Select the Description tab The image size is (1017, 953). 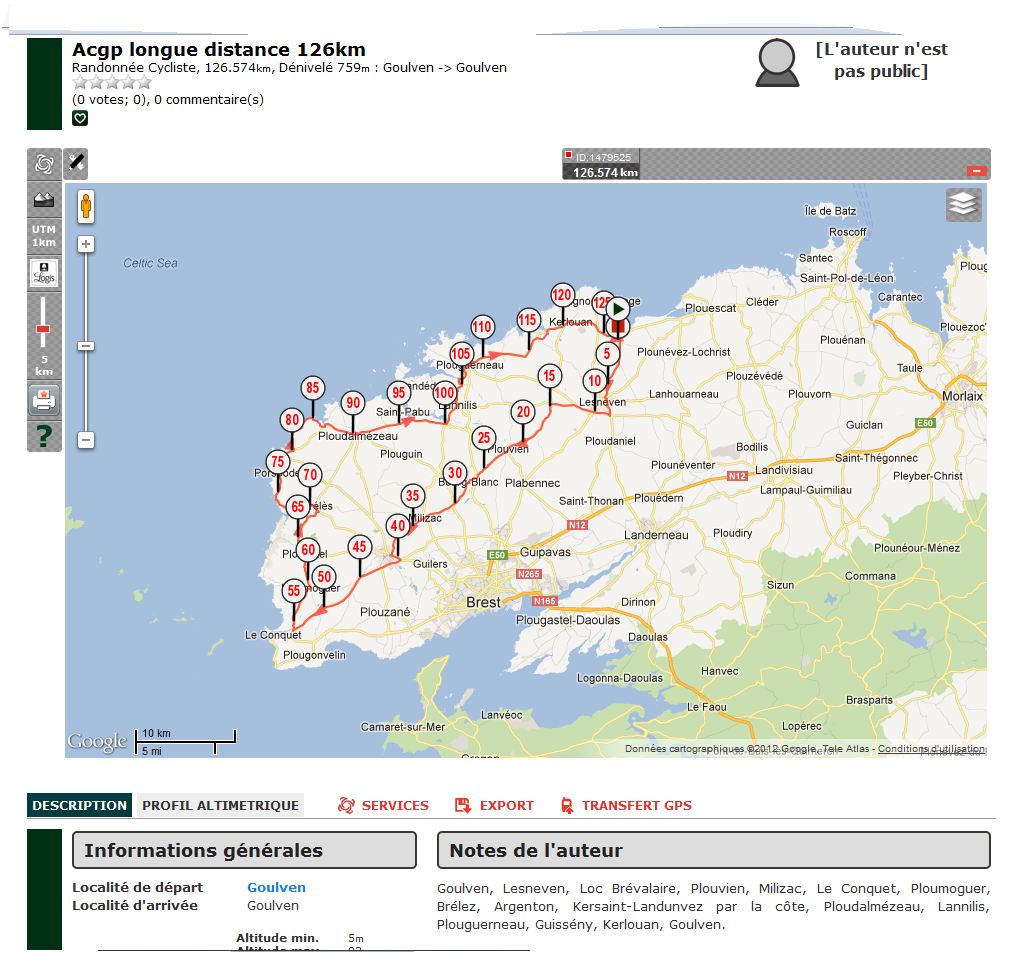click(x=79, y=805)
